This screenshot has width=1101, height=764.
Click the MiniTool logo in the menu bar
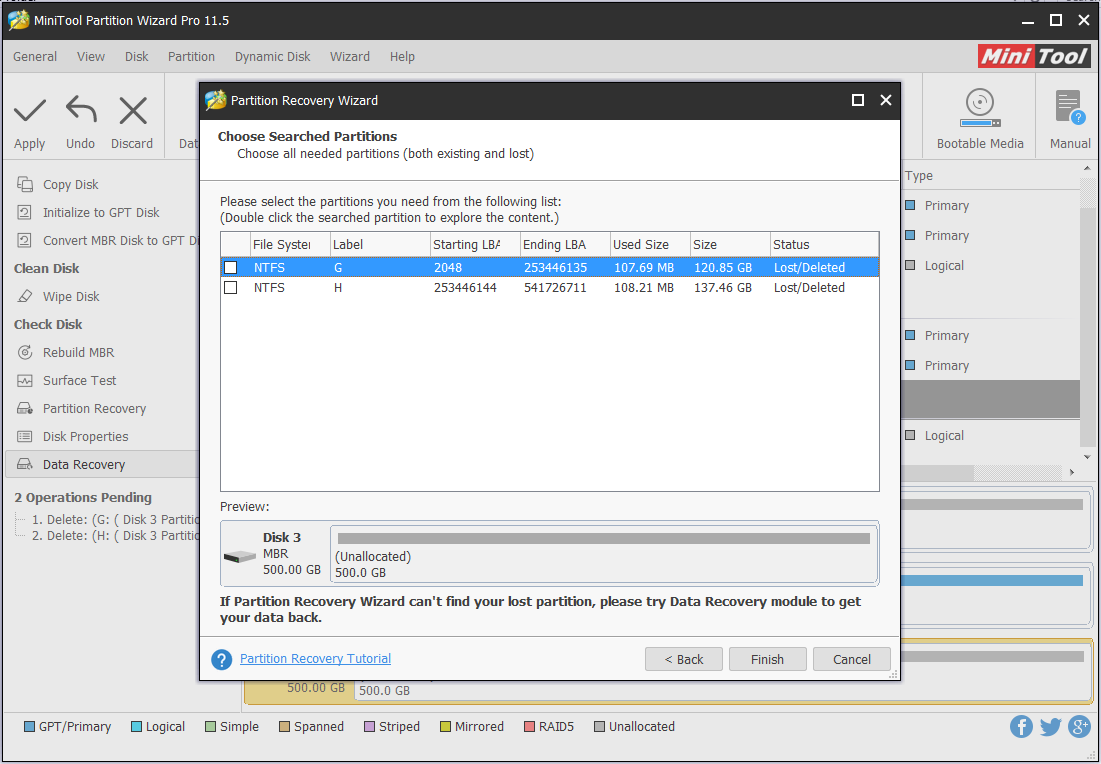1034,56
